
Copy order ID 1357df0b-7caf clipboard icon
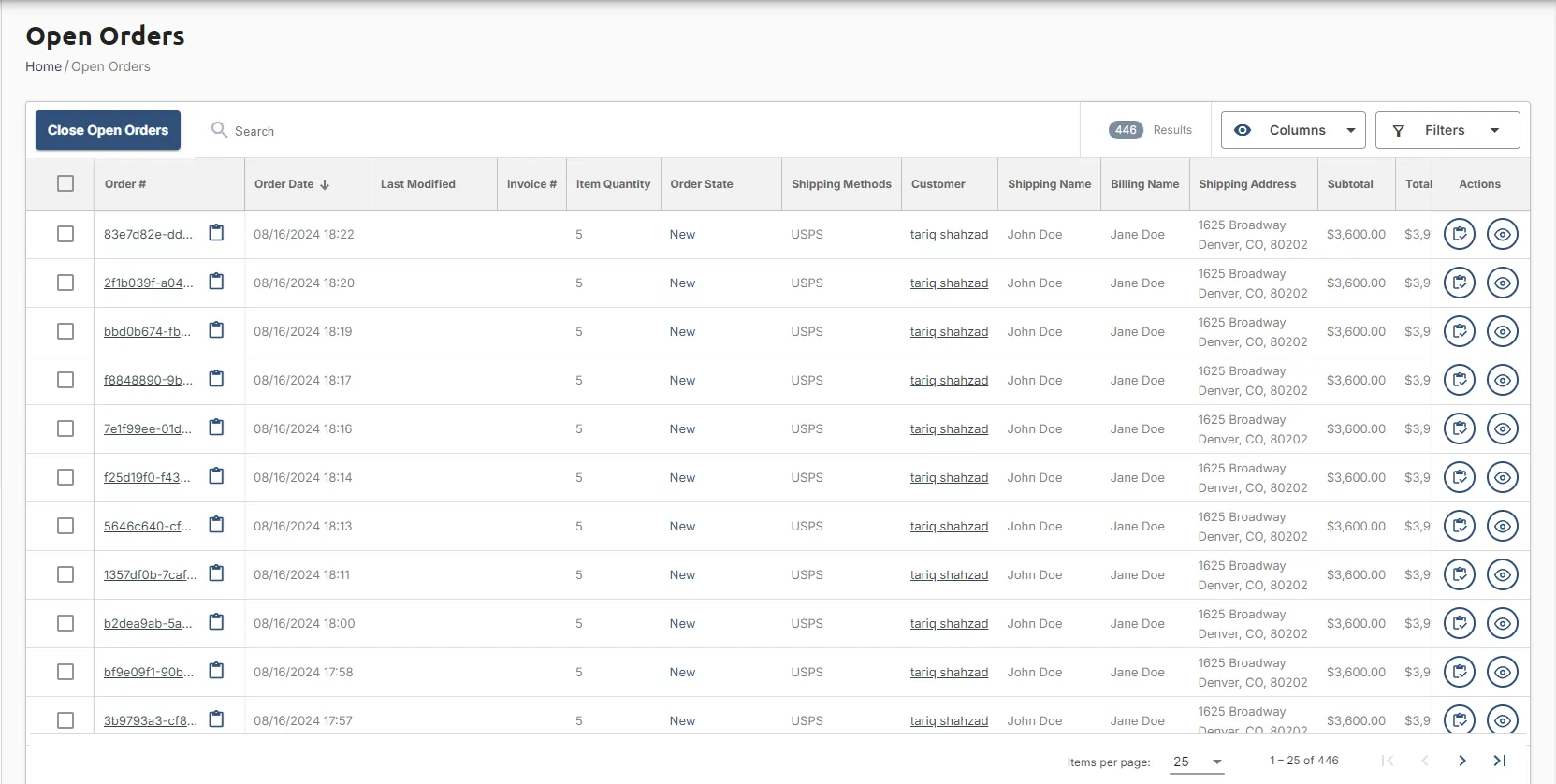(216, 573)
